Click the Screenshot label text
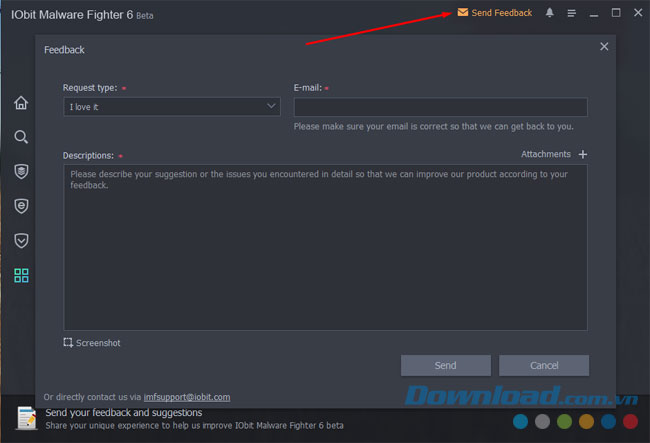650x443 pixels. [x=98, y=343]
